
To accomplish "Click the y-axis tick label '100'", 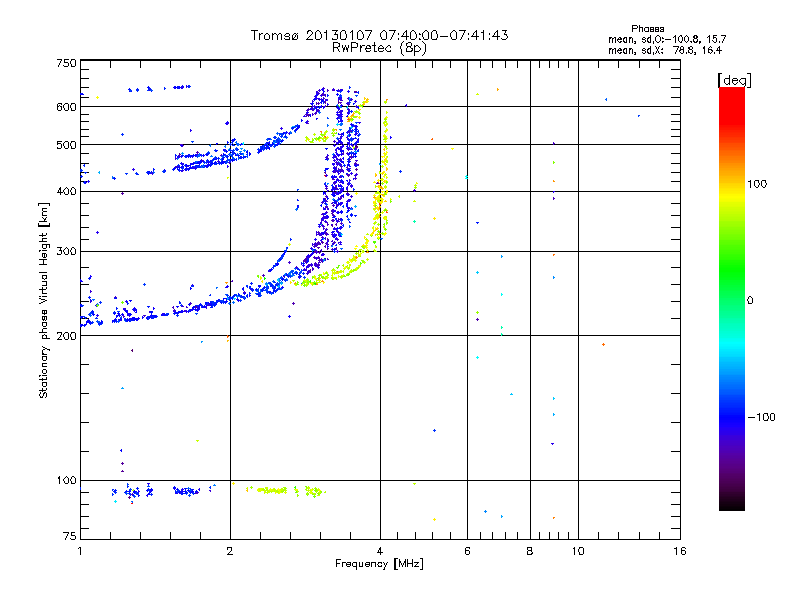I will click(x=66, y=480).
